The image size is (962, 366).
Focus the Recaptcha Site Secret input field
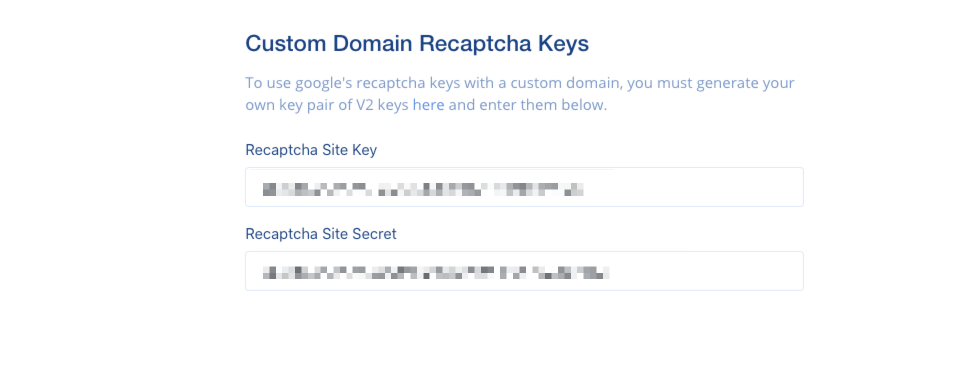tap(524, 271)
